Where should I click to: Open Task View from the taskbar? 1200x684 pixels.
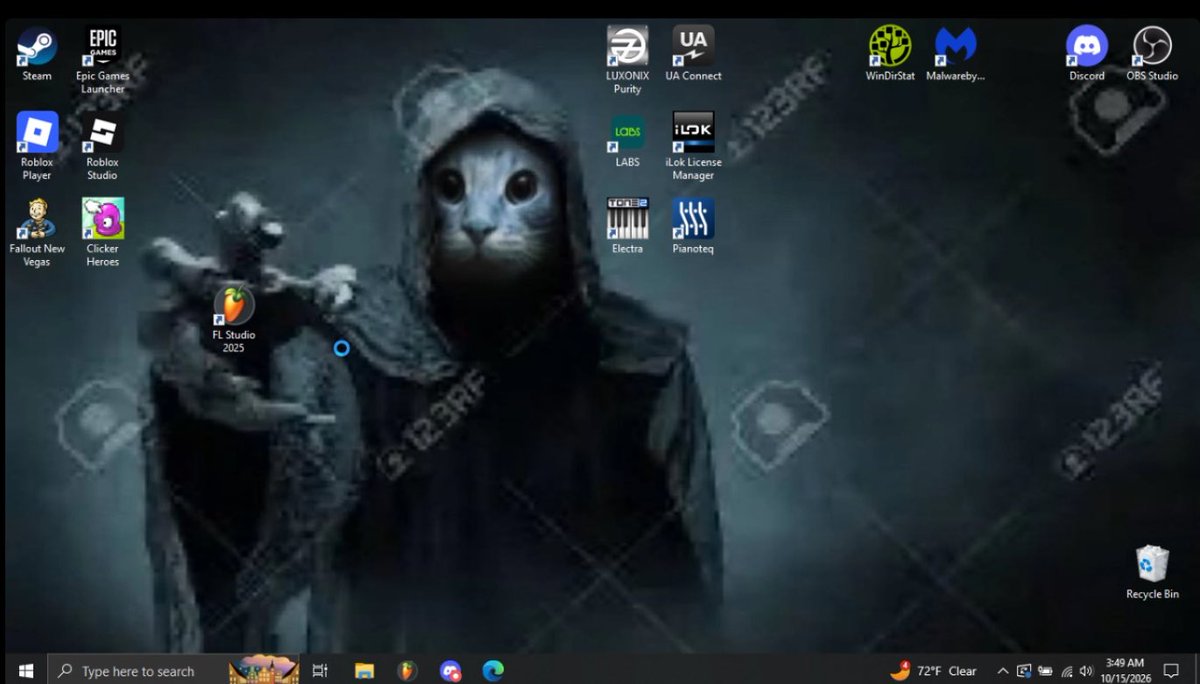coord(320,670)
